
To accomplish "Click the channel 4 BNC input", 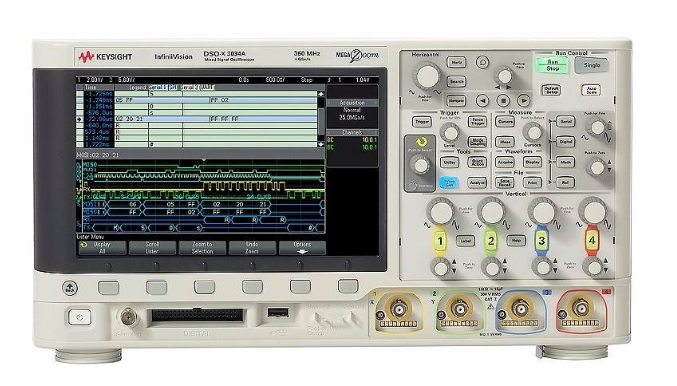I will tap(581, 308).
